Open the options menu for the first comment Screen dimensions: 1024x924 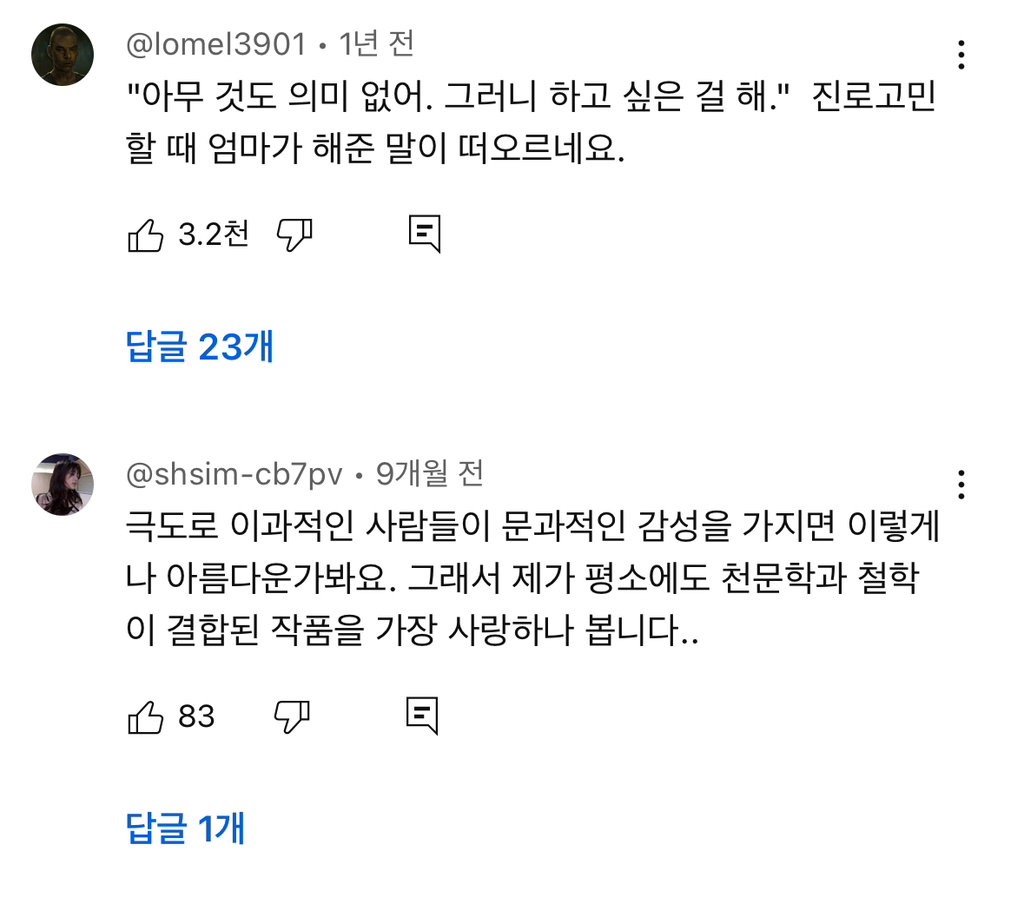pos(961,52)
